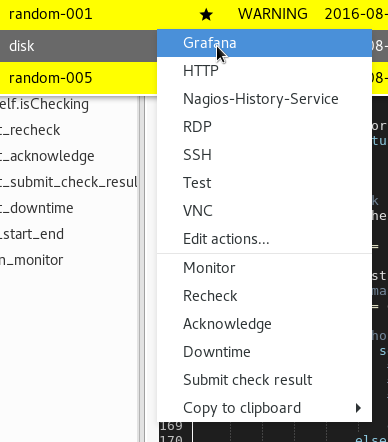Click line number 169 in editor gutter
The image size is (388, 442).
[x=171, y=426]
